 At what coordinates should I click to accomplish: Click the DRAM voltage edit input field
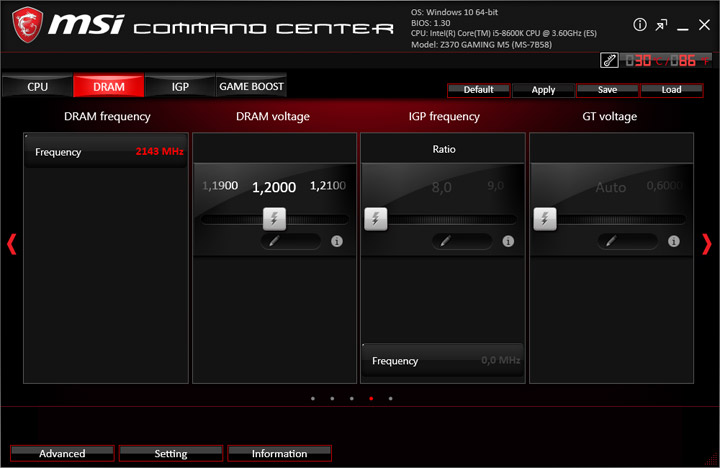[291, 241]
